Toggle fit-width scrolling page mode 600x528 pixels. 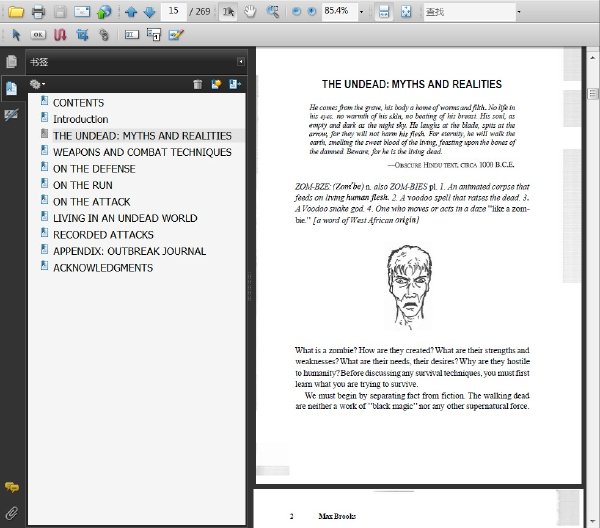(x=384, y=11)
